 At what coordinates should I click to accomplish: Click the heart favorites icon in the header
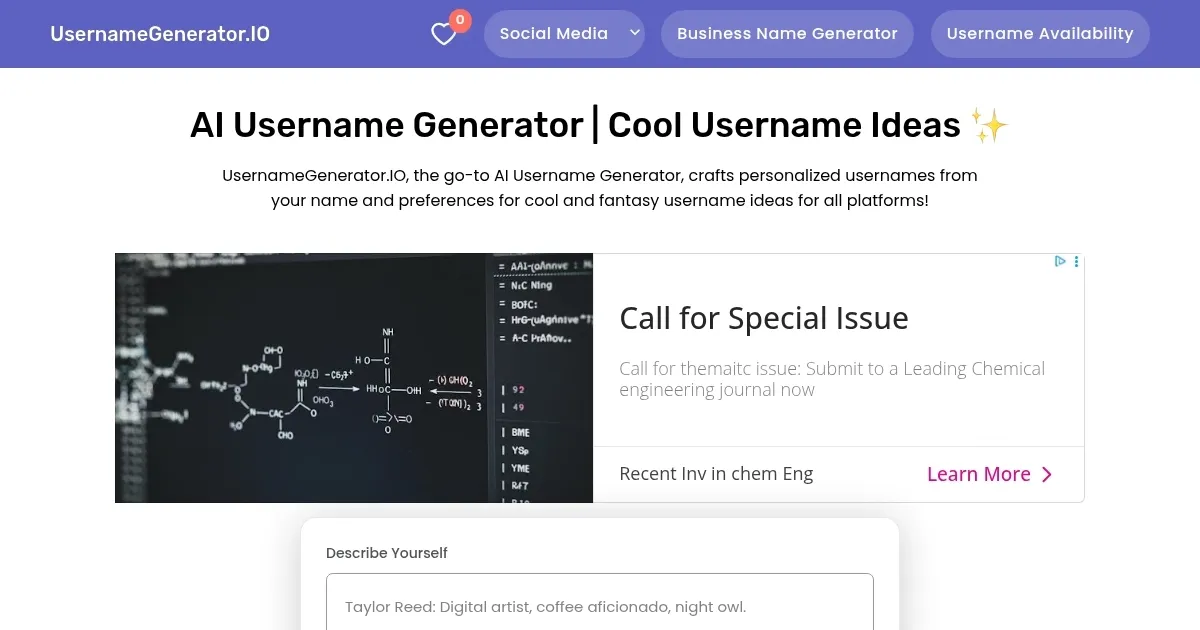(x=441, y=33)
